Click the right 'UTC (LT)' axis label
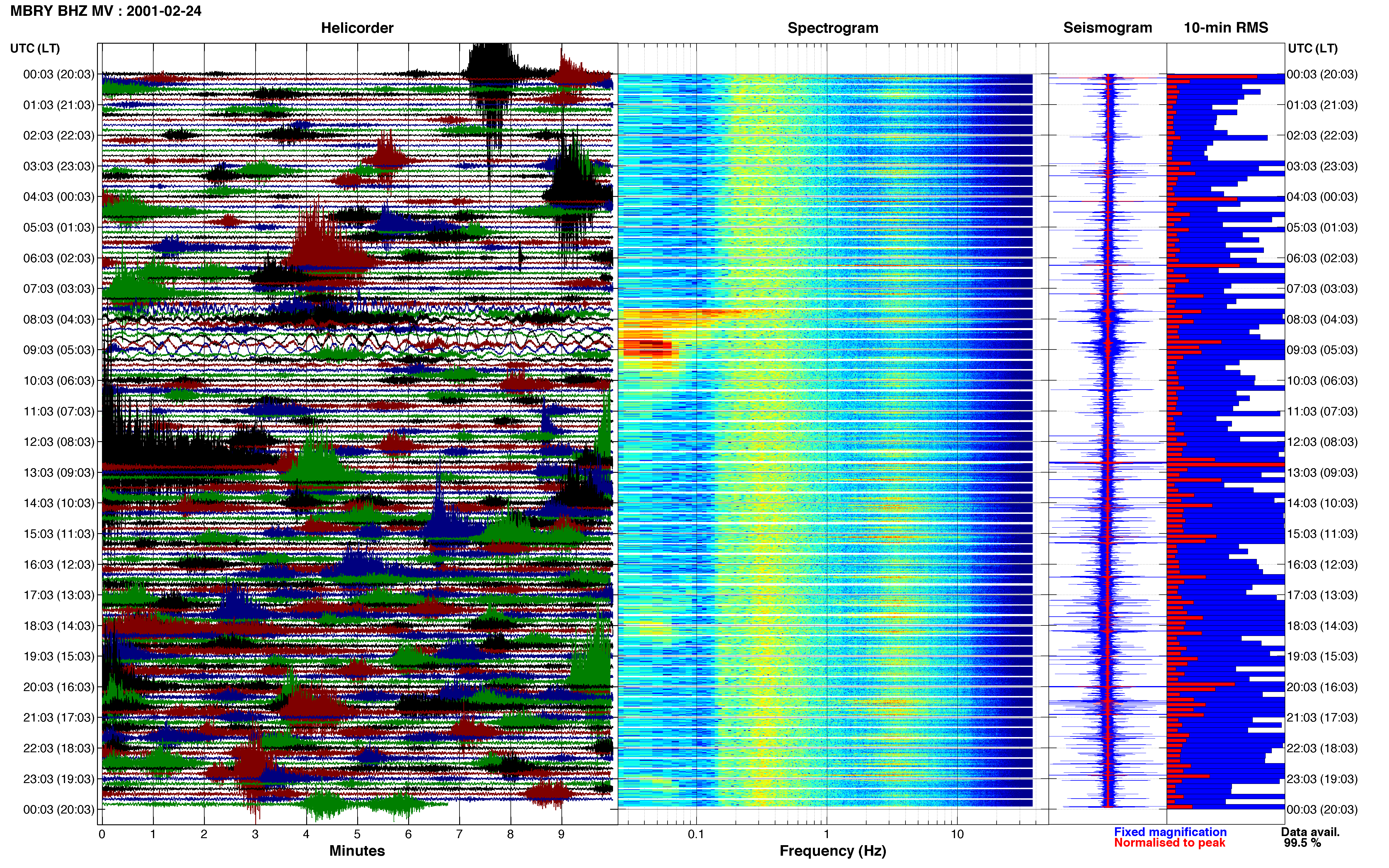Viewport: 1389px width, 868px height. tap(1313, 48)
